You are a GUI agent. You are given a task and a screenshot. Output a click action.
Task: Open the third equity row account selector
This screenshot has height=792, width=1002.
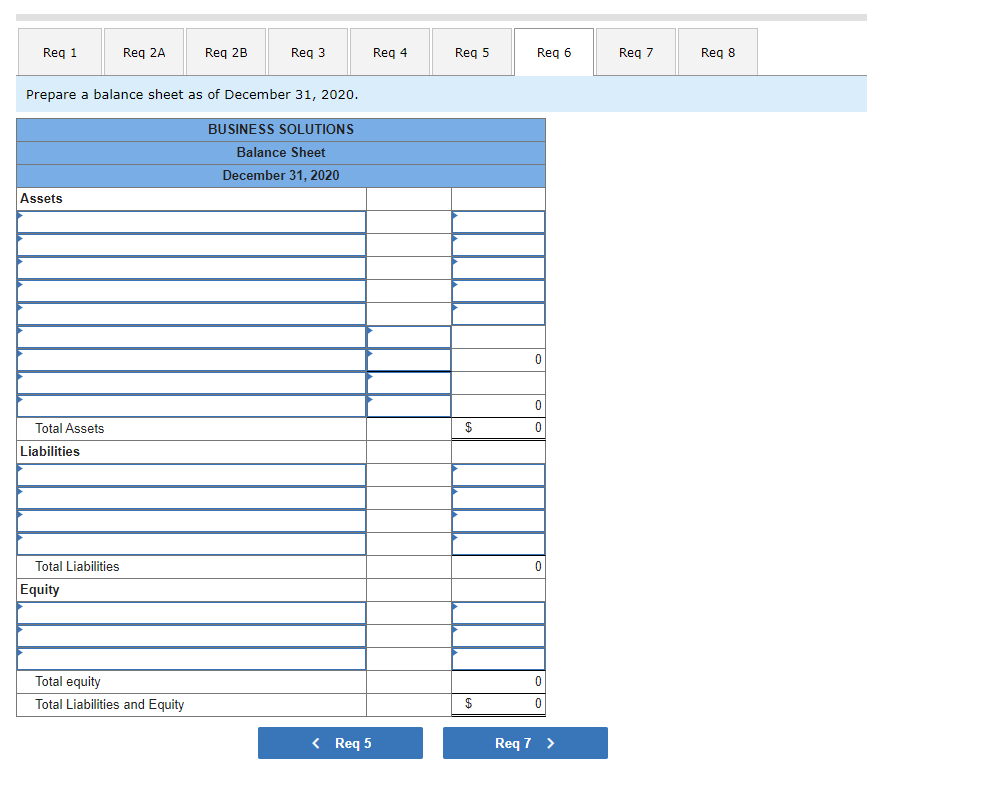tap(190, 658)
